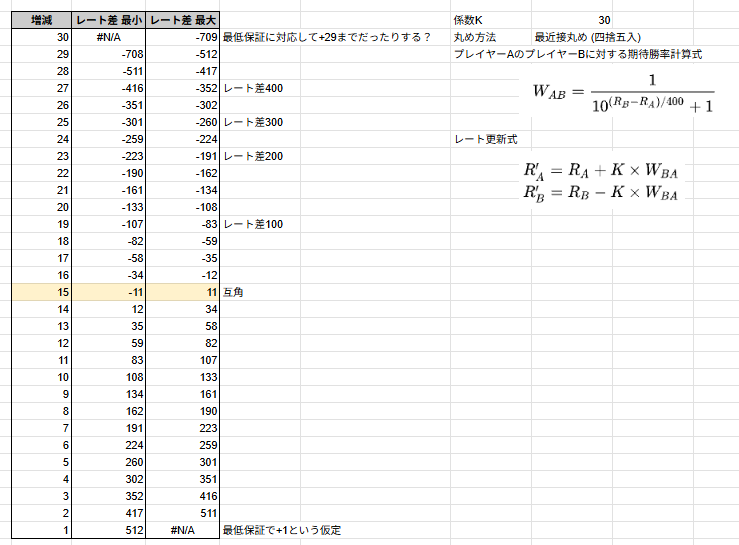Screen dimensions: 739x545
Task: Click the cell with value -190
Action: [x=108, y=173]
